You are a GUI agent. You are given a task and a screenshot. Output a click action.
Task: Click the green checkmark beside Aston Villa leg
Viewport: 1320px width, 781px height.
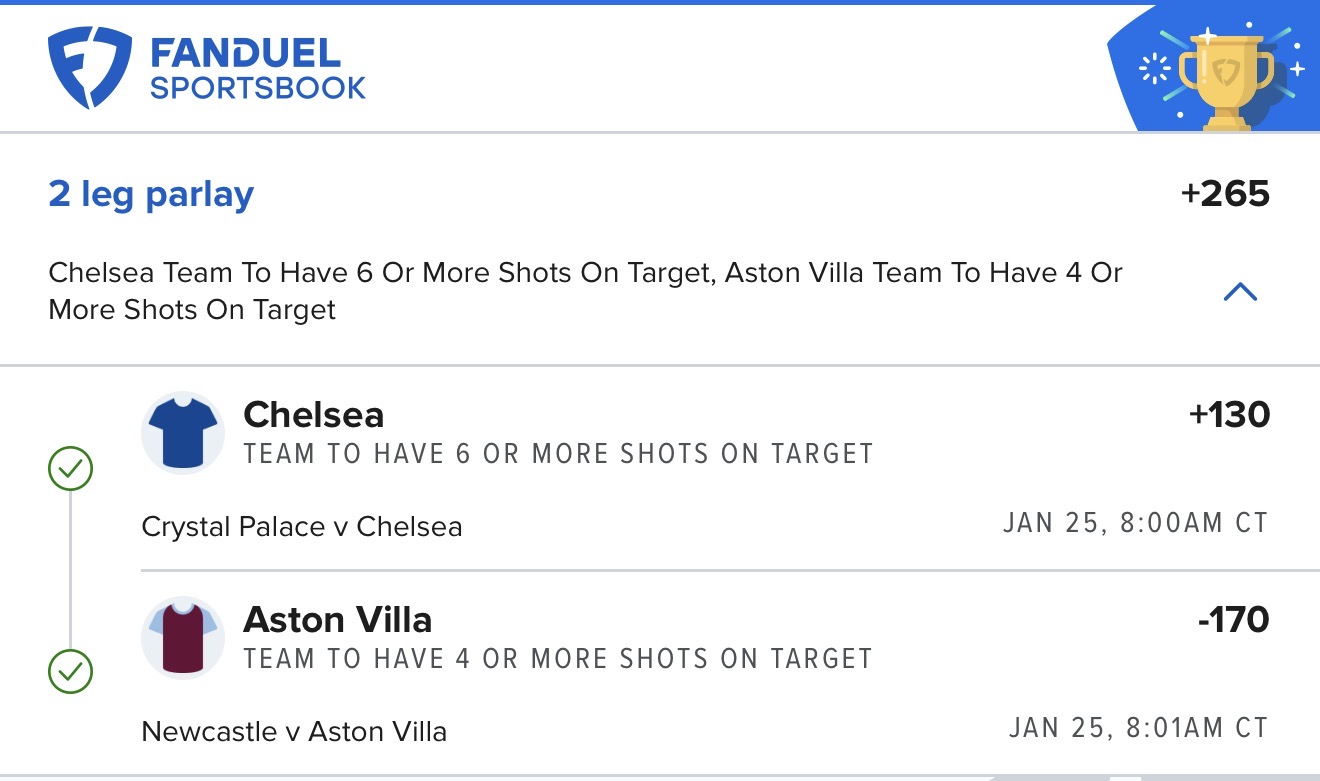point(70,672)
